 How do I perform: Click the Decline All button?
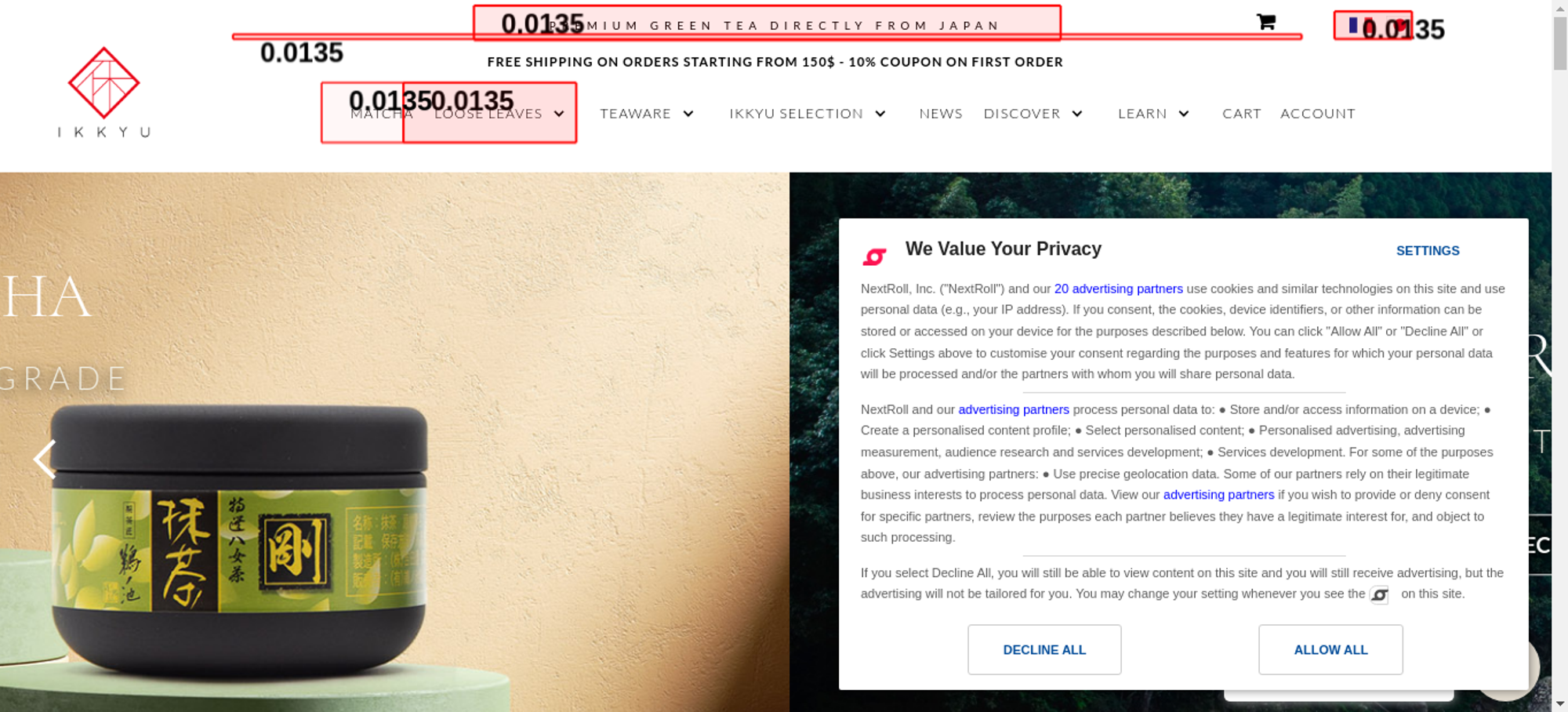pyautogui.click(x=1044, y=649)
